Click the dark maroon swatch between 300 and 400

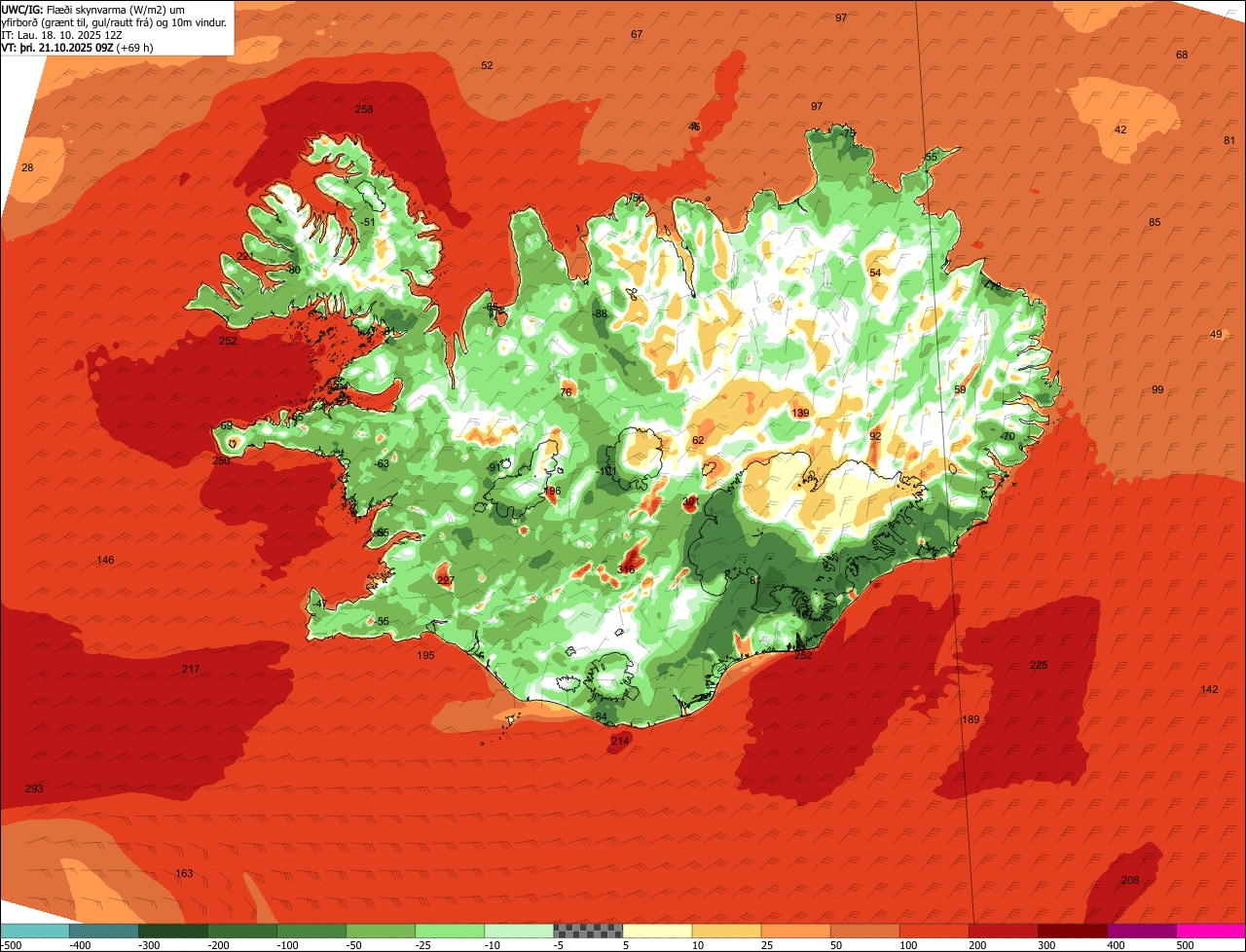[1072, 931]
